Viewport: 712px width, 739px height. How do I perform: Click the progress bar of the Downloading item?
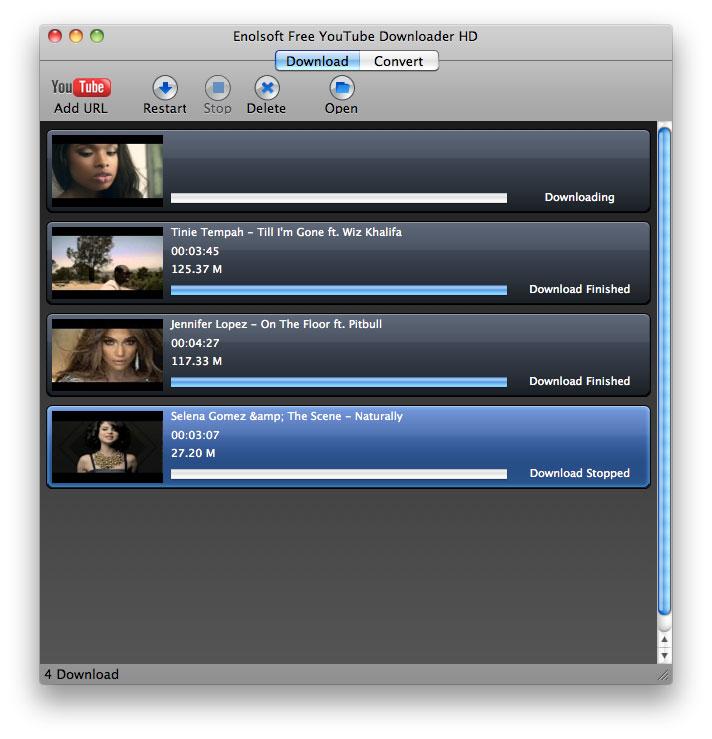339,198
